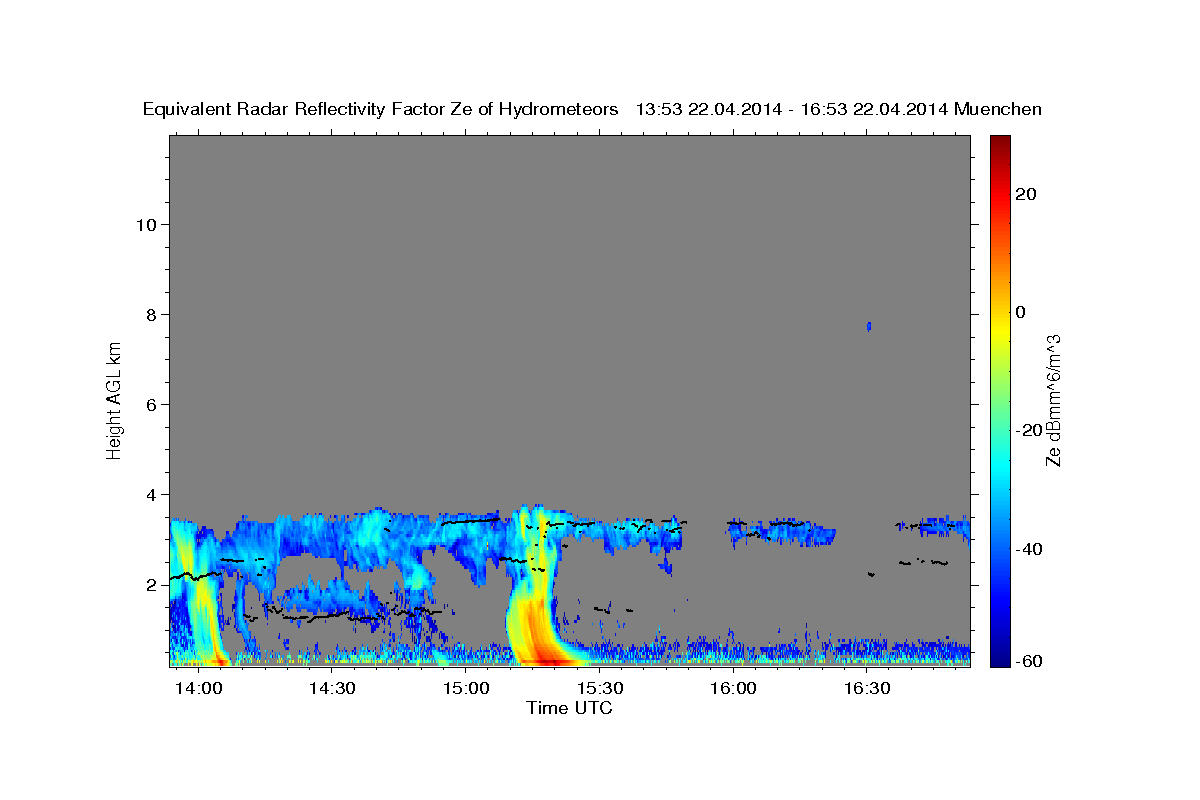Screen dimensions: 1200x800
Task: Click the "Time UTC" axis label
Action: click(x=569, y=708)
